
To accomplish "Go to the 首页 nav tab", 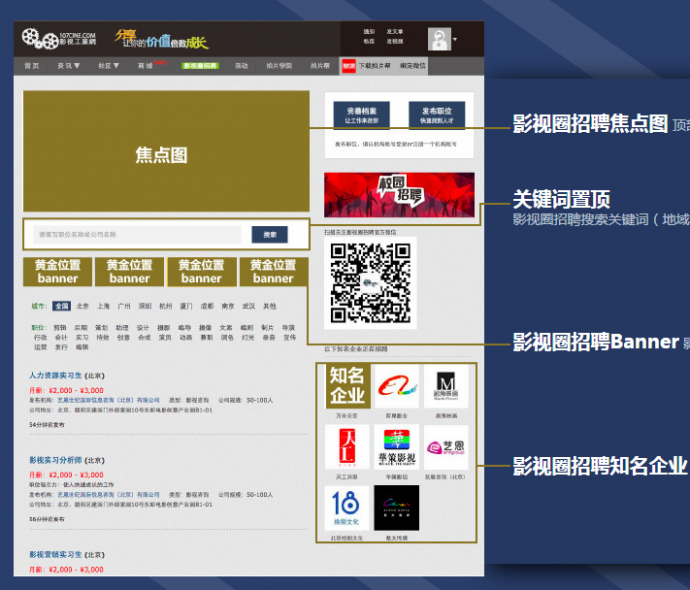I will (32, 66).
